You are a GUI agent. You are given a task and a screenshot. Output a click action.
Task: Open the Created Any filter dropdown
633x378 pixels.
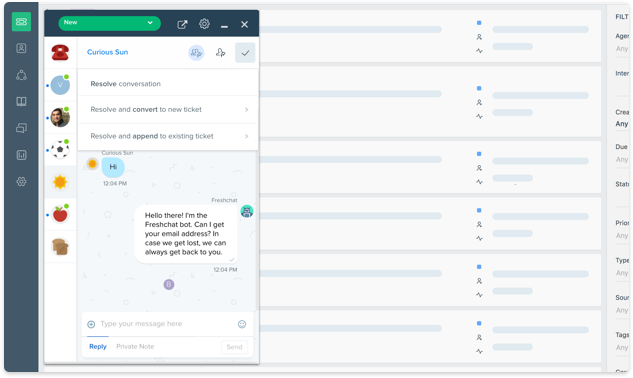tap(622, 124)
